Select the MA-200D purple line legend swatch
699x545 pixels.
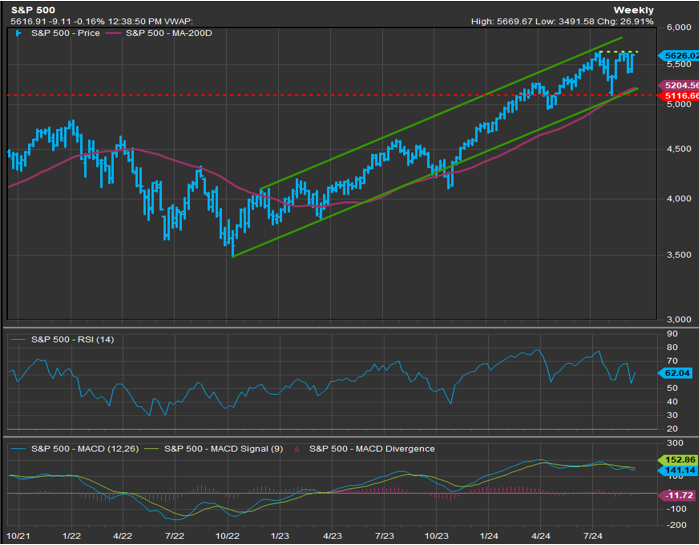(114, 33)
